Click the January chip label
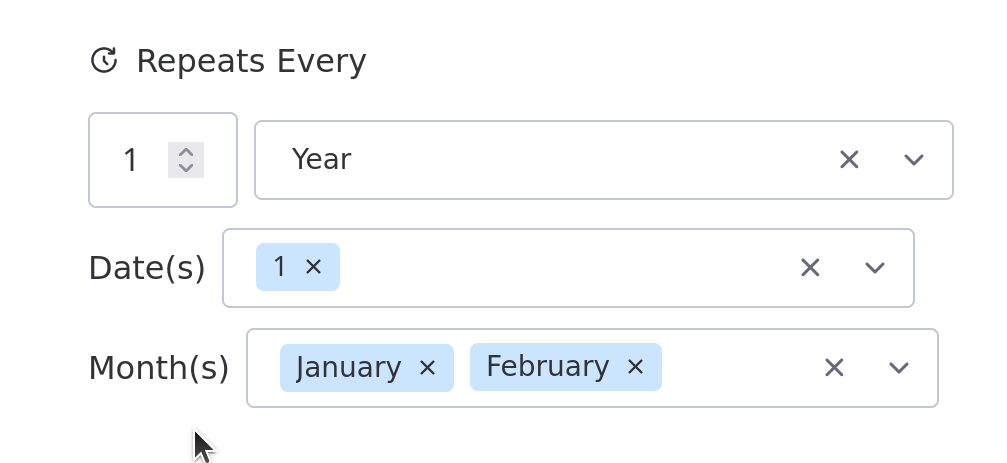This screenshot has width=1007, height=463. [349, 368]
